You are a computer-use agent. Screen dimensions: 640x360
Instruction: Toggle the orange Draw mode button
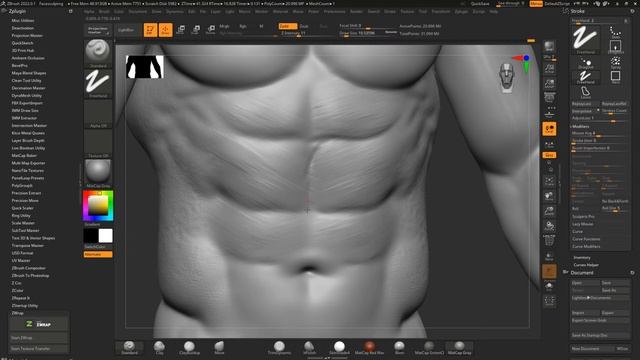[x=165, y=30]
